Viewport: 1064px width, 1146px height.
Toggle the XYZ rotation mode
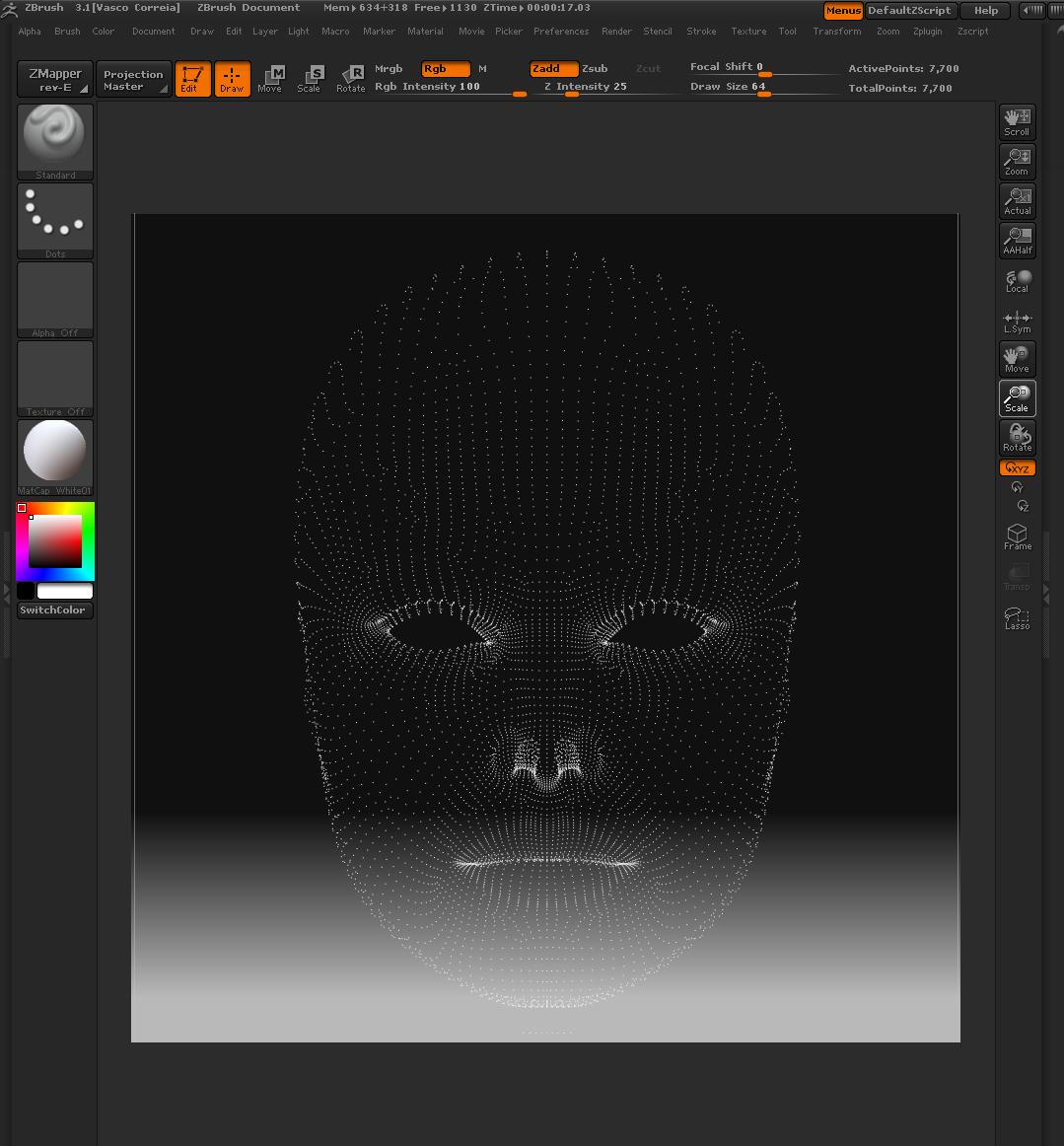point(1017,468)
